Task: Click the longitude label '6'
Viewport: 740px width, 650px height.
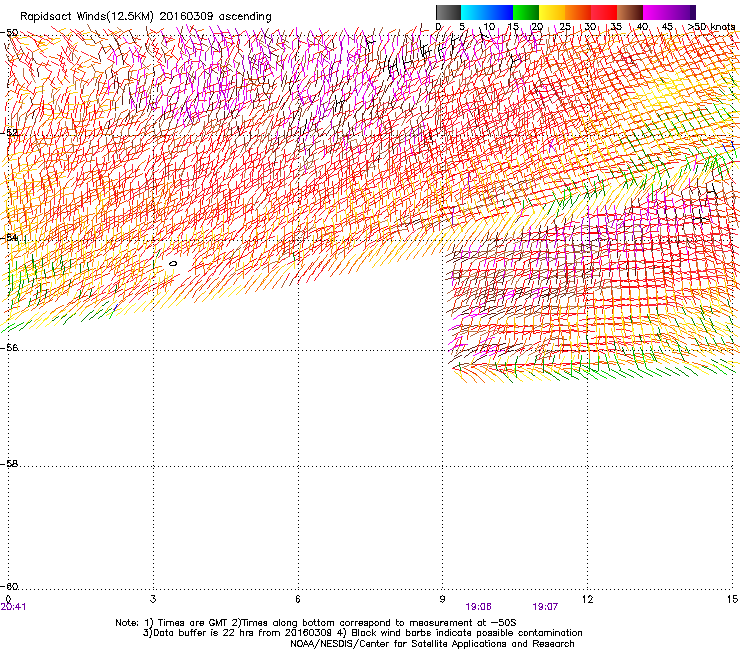Action: pyautogui.click(x=298, y=599)
